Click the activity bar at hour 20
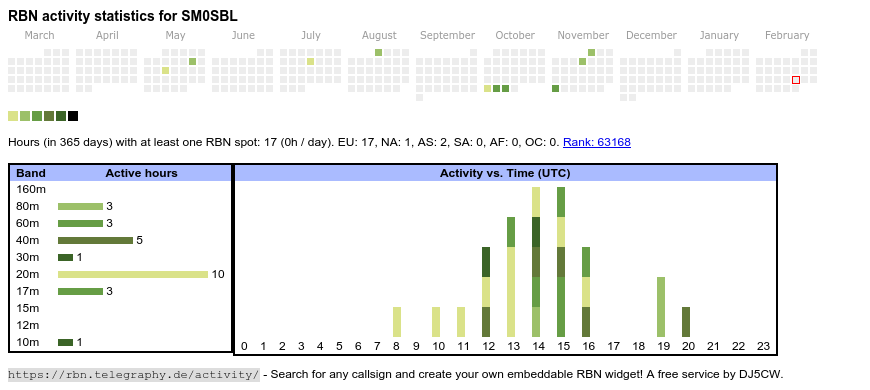 [686, 322]
